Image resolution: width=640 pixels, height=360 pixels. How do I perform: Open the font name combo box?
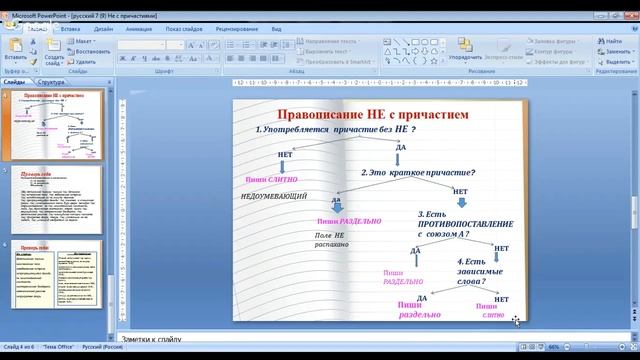tap(141, 45)
